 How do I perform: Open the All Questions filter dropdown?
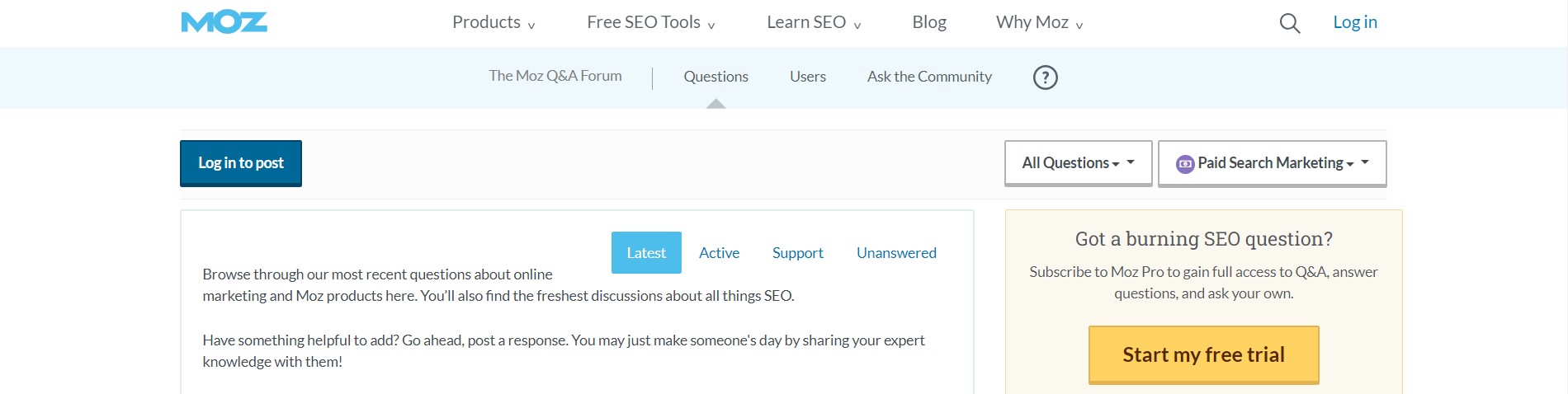pyautogui.click(x=1078, y=163)
